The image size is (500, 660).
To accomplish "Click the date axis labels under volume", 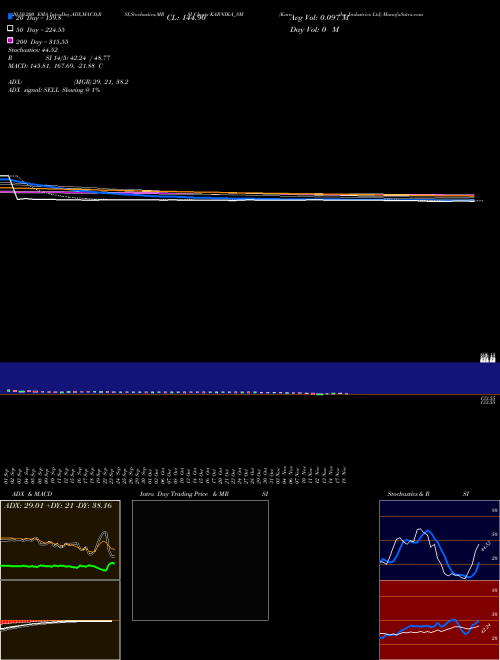I will pyautogui.click(x=176, y=475).
